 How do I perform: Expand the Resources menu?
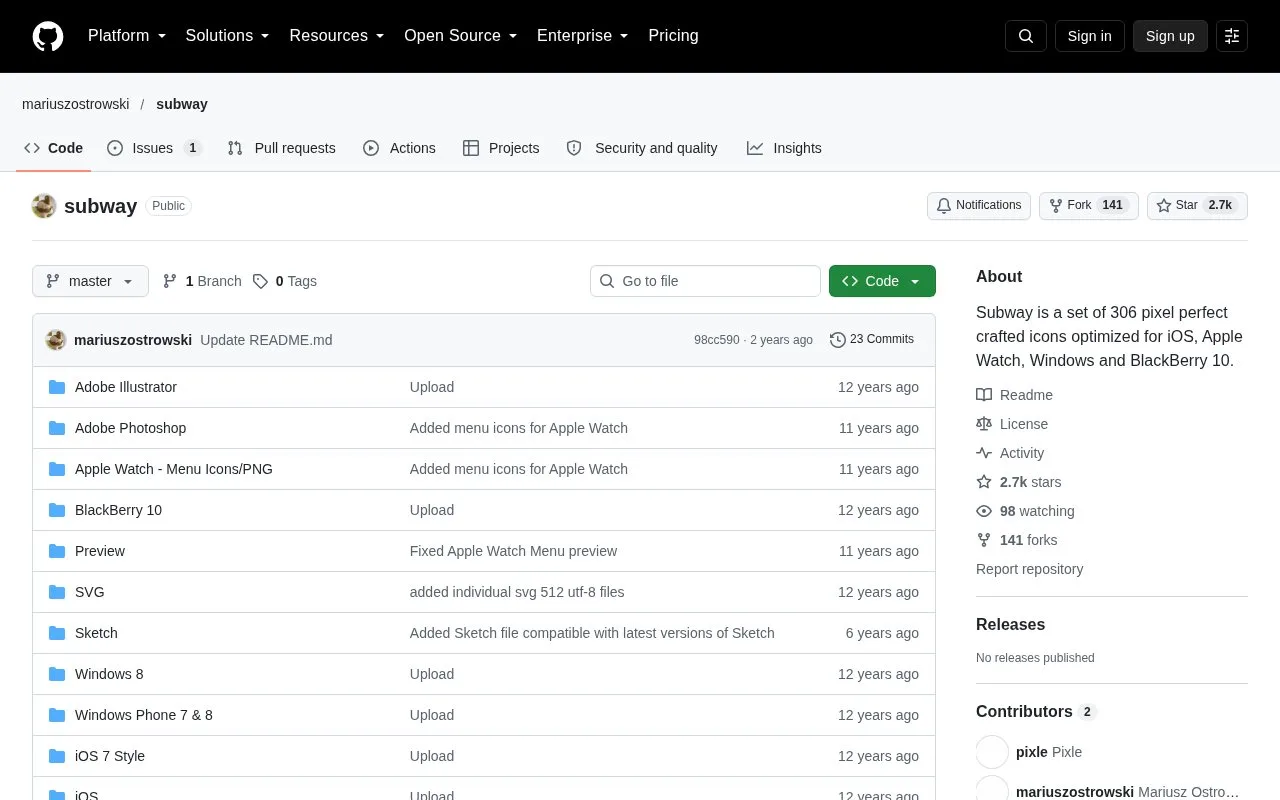[x=337, y=36]
